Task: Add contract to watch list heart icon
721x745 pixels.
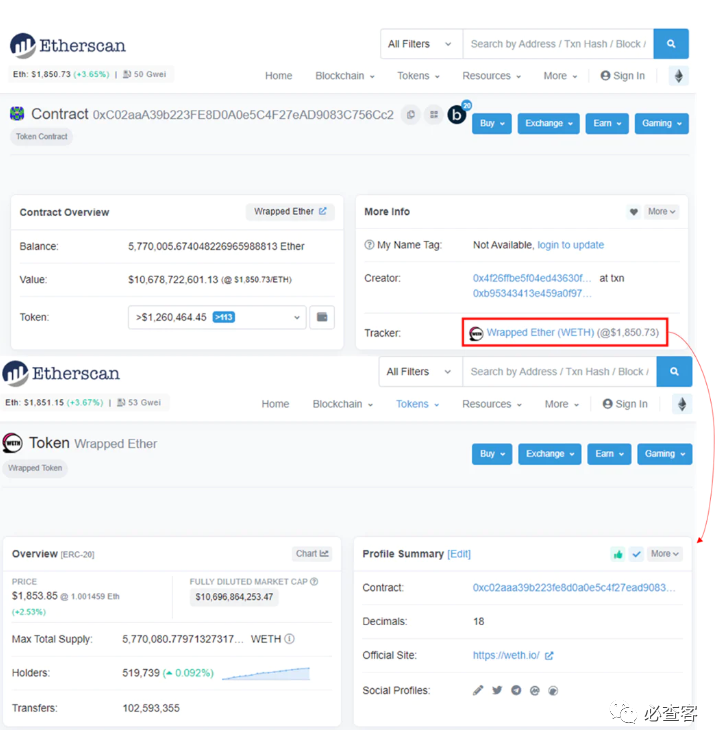Action: pyautogui.click(x=634, y=212)
